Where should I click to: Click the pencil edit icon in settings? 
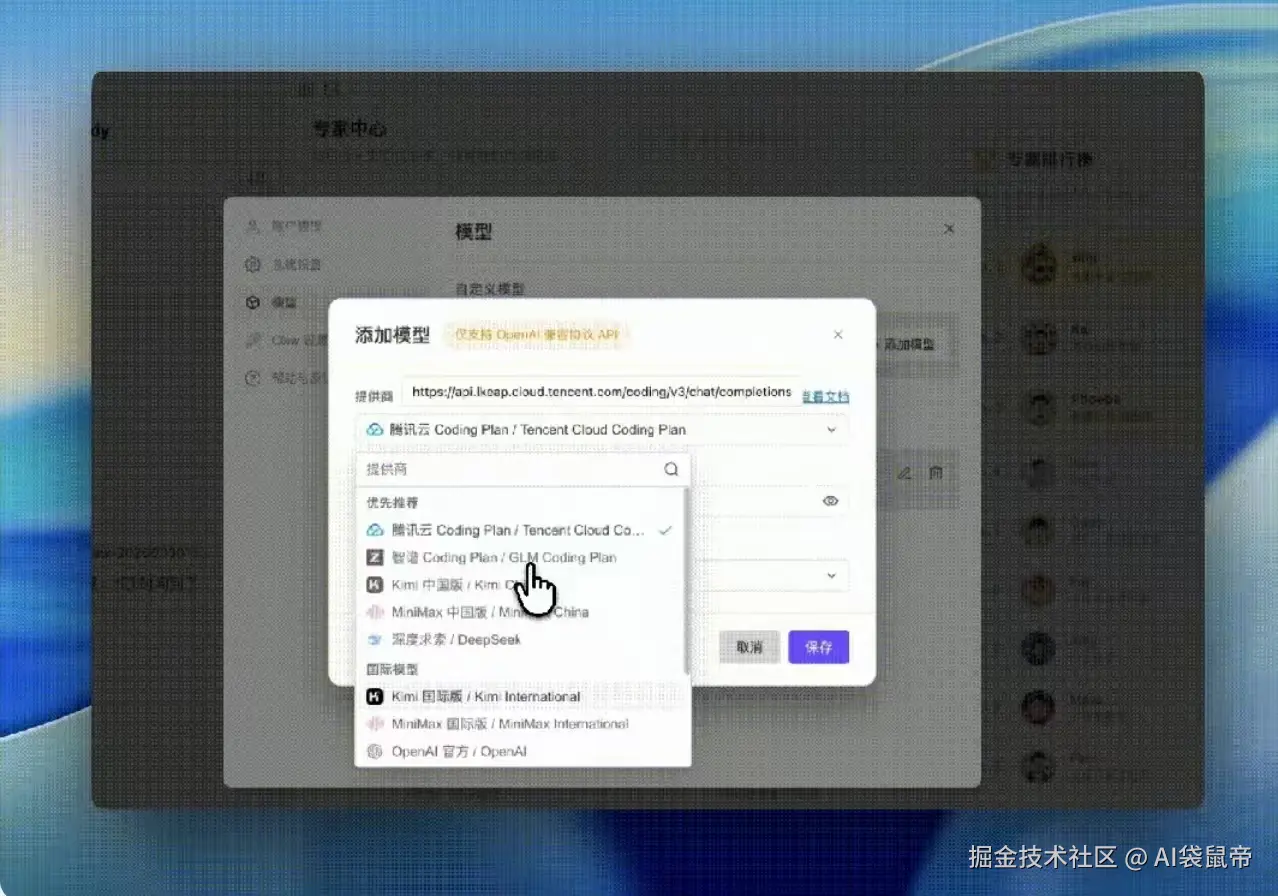(x=904, y=473)
